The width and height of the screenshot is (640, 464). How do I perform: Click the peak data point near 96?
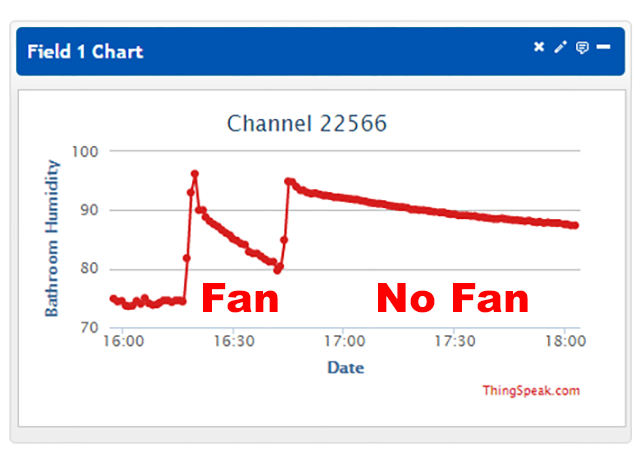pos(195,174)
